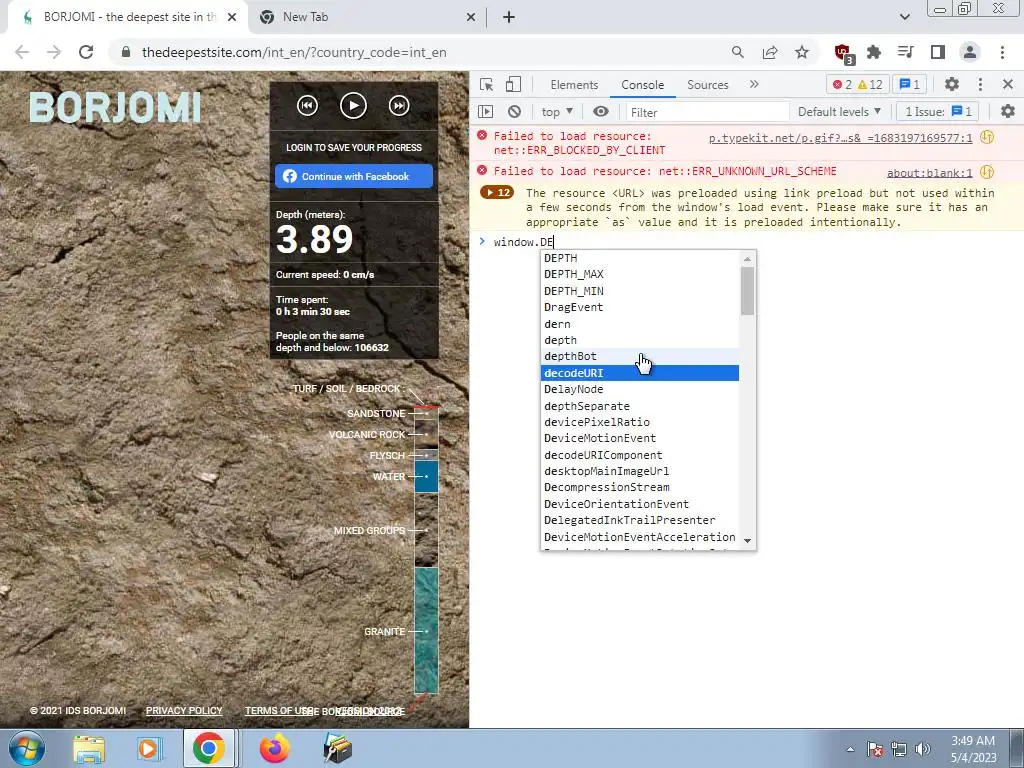Click the play button on Borjomi panel
The image size is (1024, 768).
tap(353, 106)
